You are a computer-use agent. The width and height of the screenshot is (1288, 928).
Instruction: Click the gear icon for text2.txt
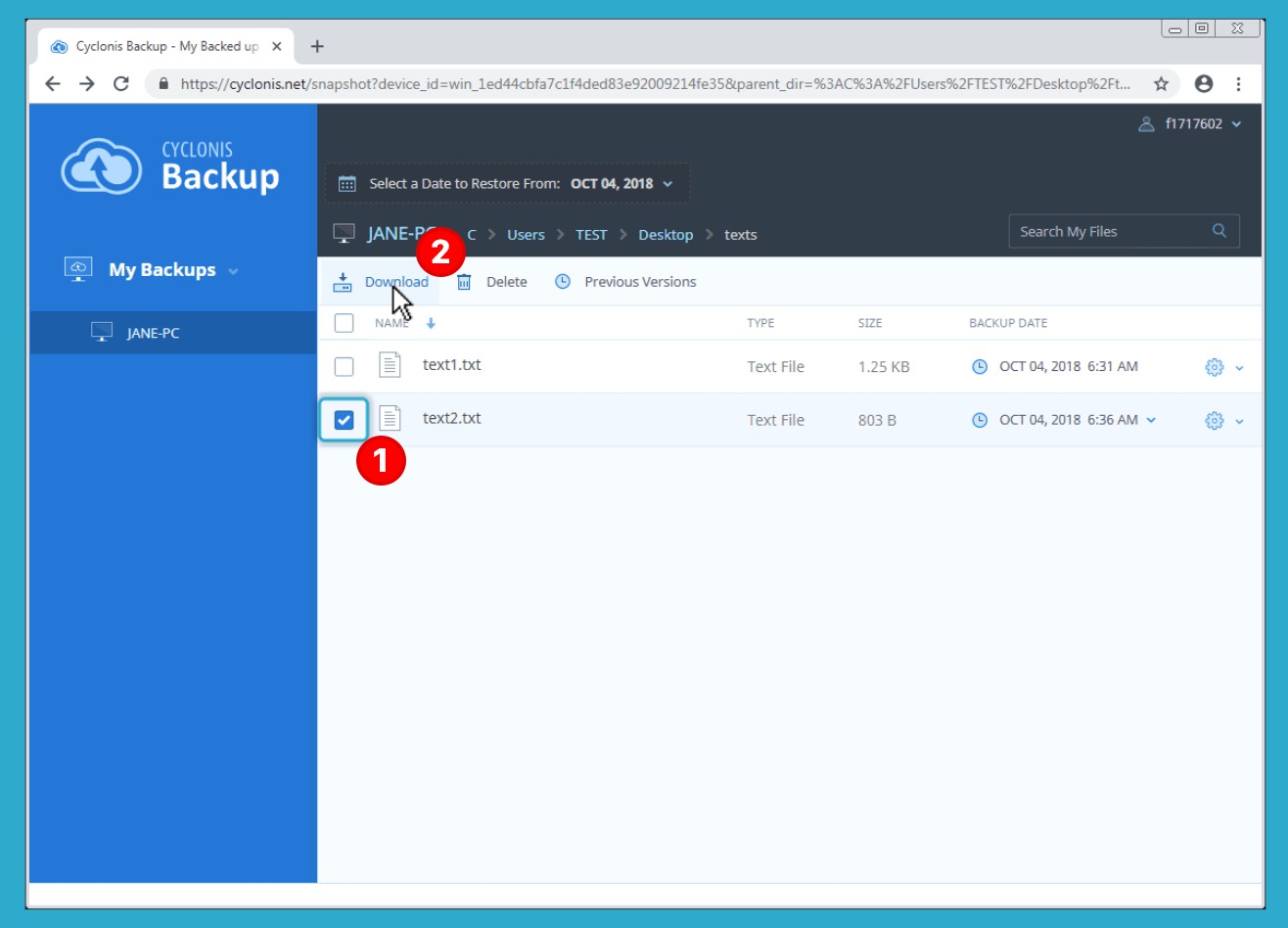[1214, 421]
